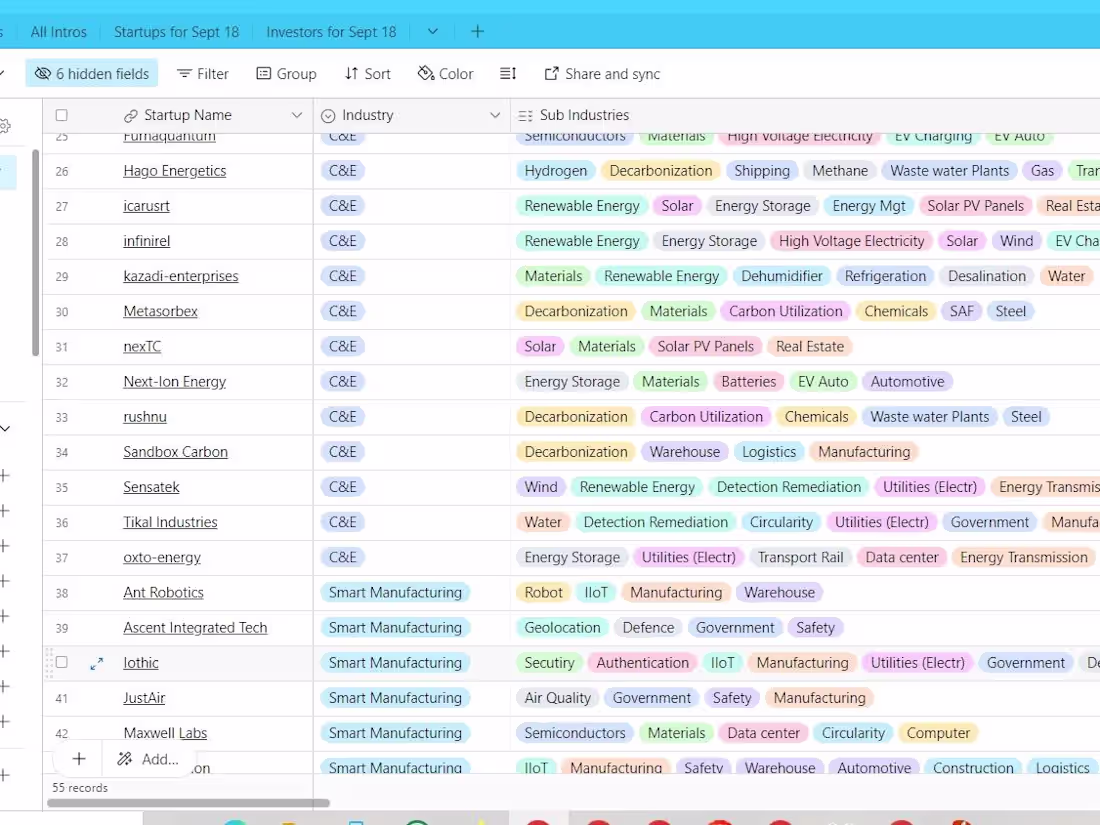Add a new table with plus icon

coord(477,32)
